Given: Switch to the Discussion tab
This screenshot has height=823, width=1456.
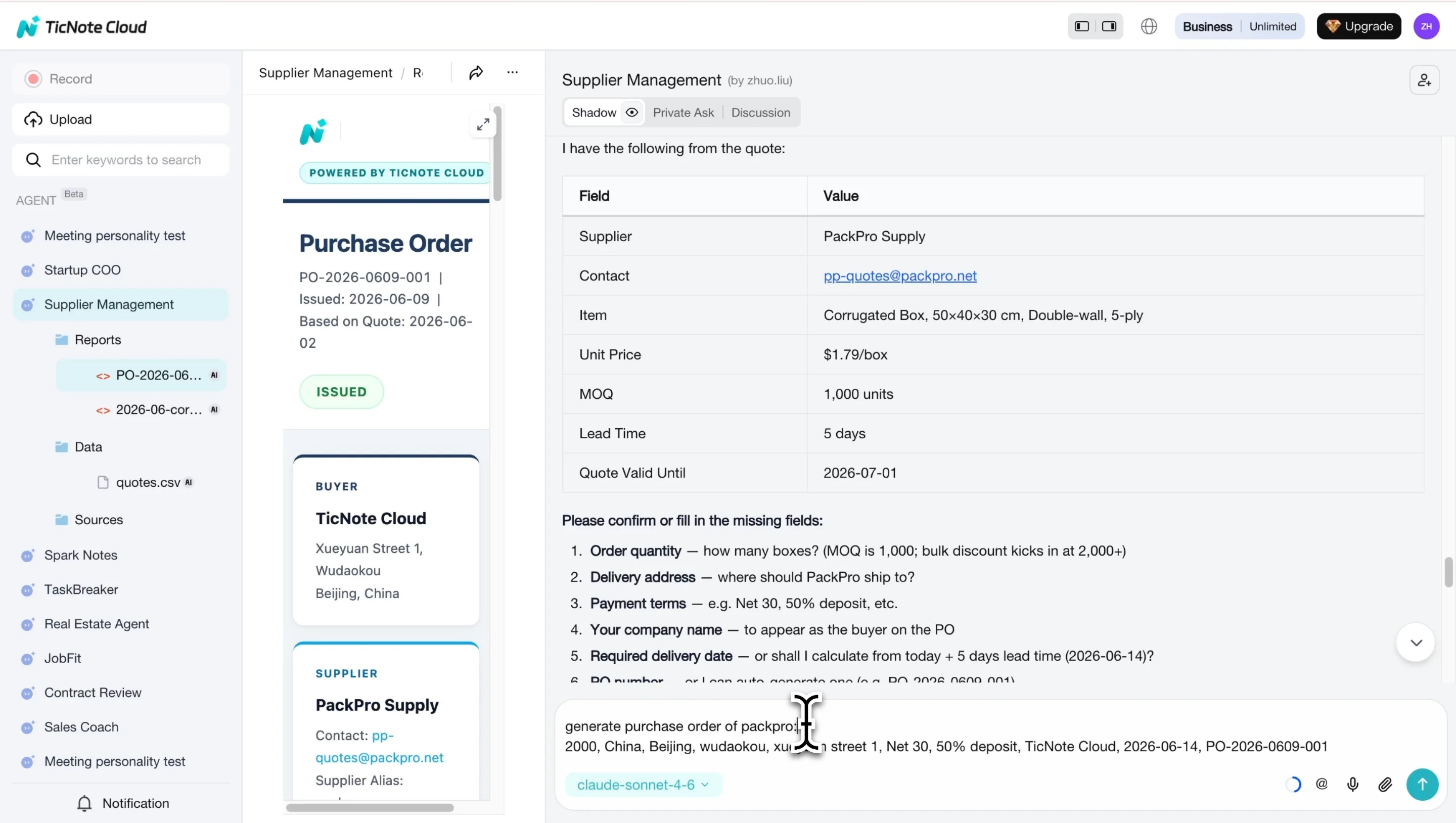Looking at the screenshot, I should pyautogui.click(x=760, y=113).
